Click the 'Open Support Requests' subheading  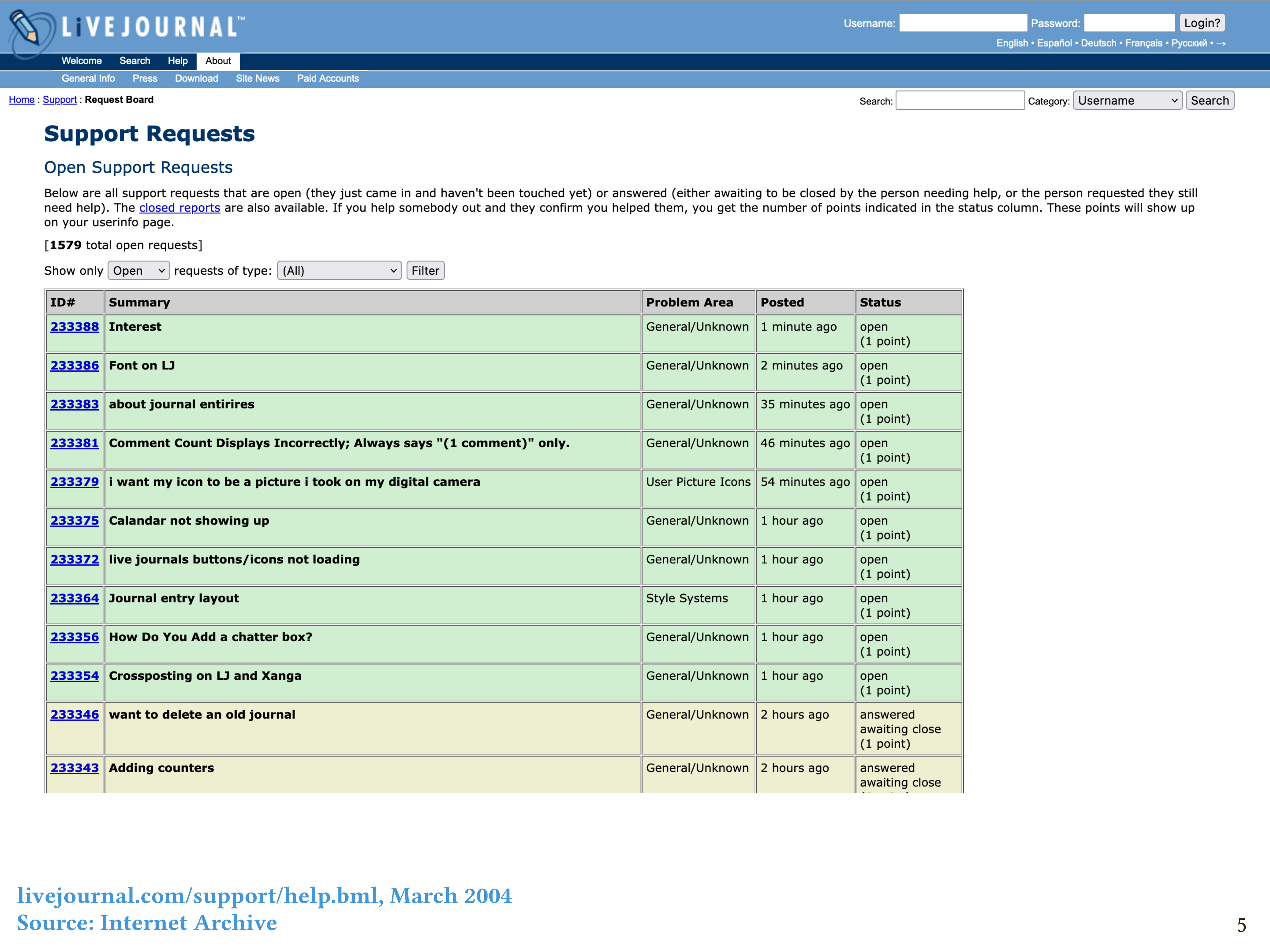click(x=138, y=167)
